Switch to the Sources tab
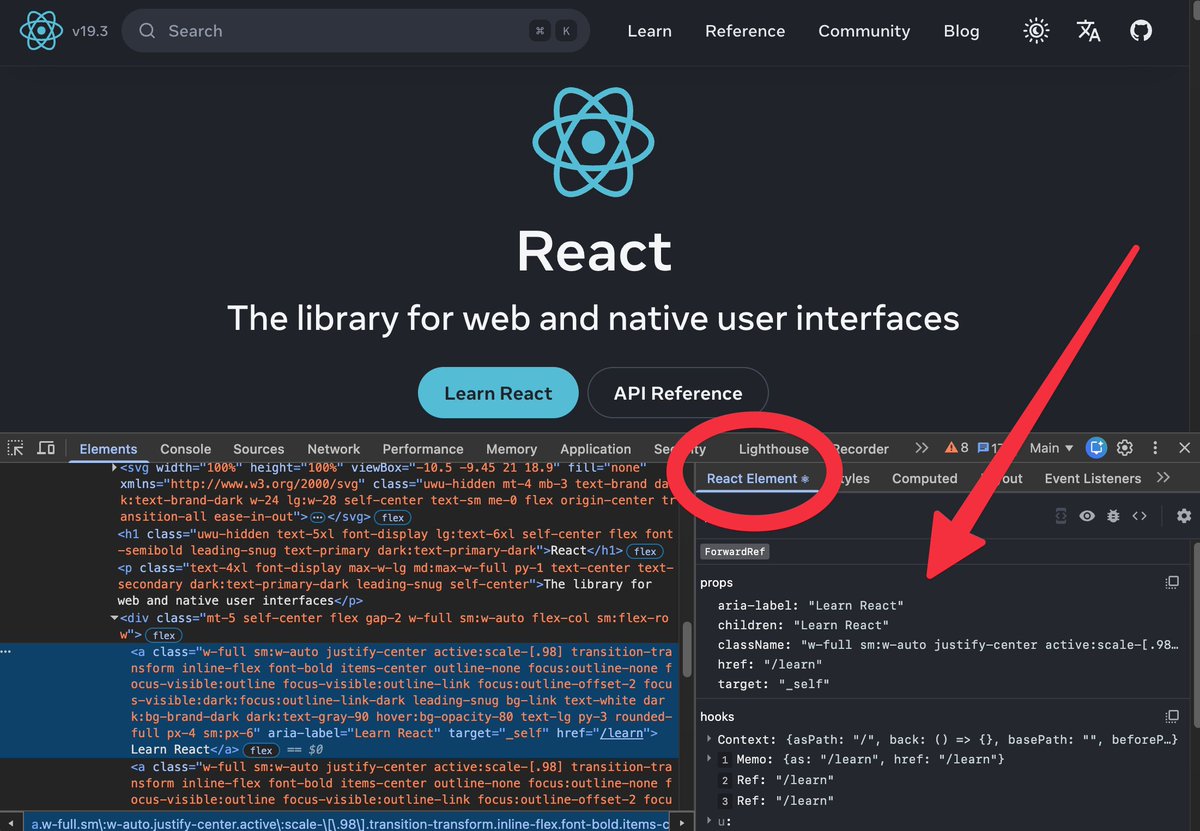The image size is (1200, 831). pyautogui.click(x=259, y=449)
